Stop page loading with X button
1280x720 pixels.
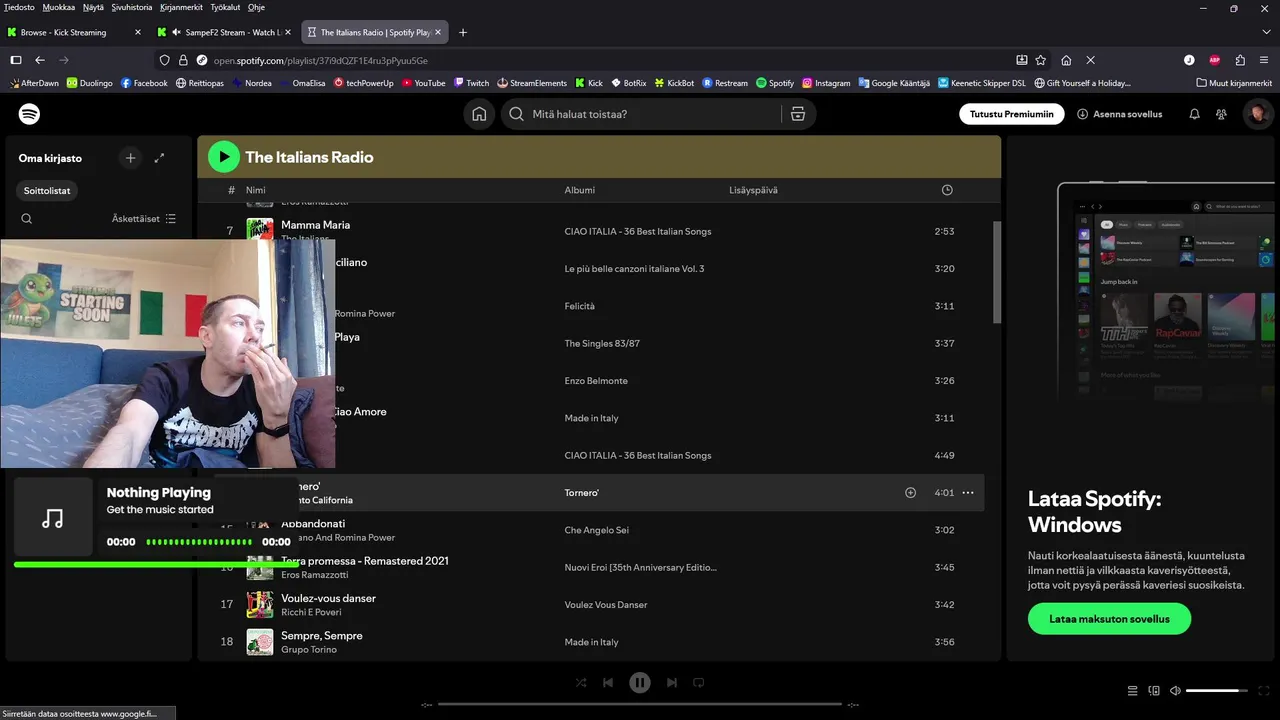pos(1091,60)
